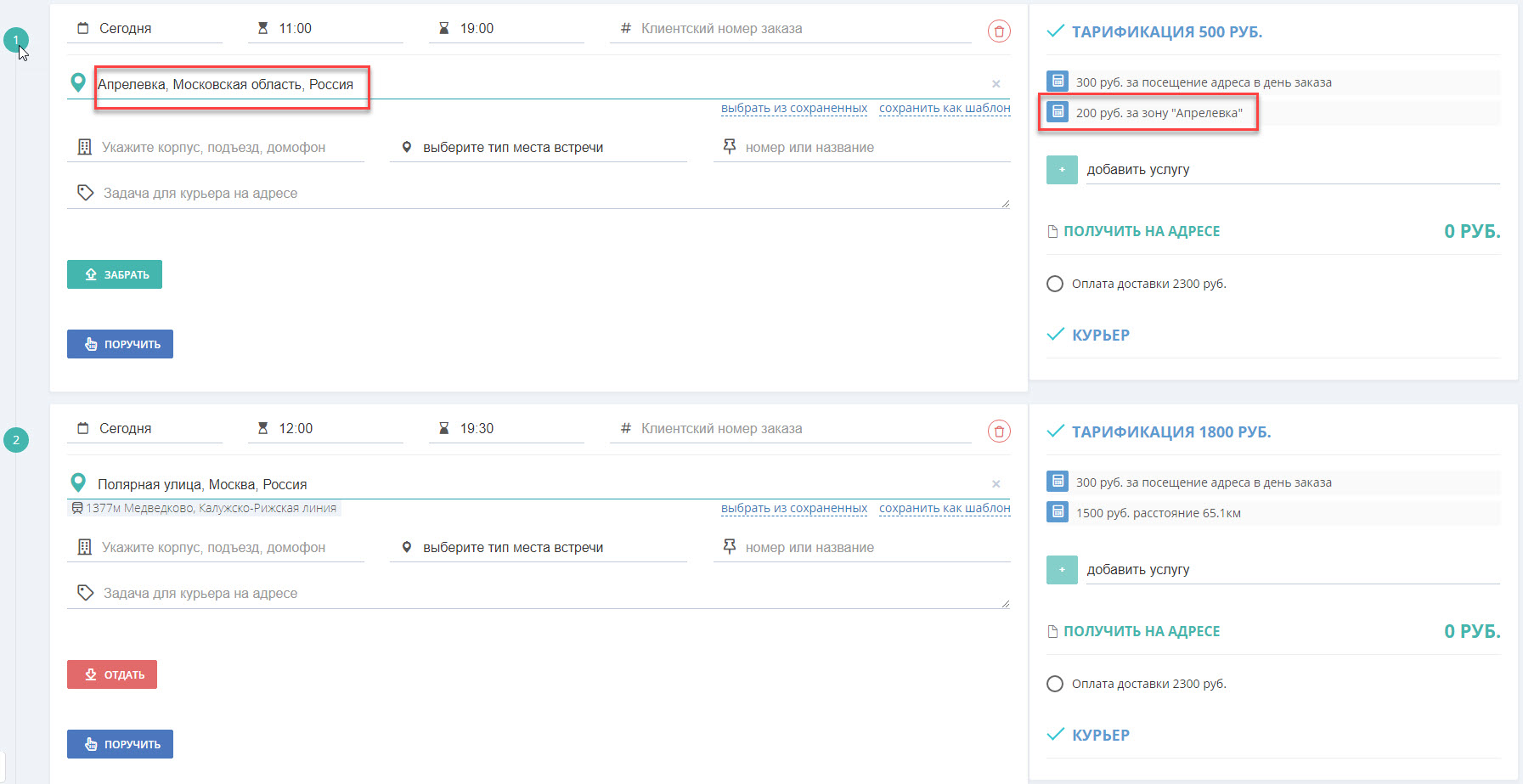This screenshot has height=784, width=1523.
Task: Clear the Полярная улица address with the x icon
Action: (x=996, y=484)
